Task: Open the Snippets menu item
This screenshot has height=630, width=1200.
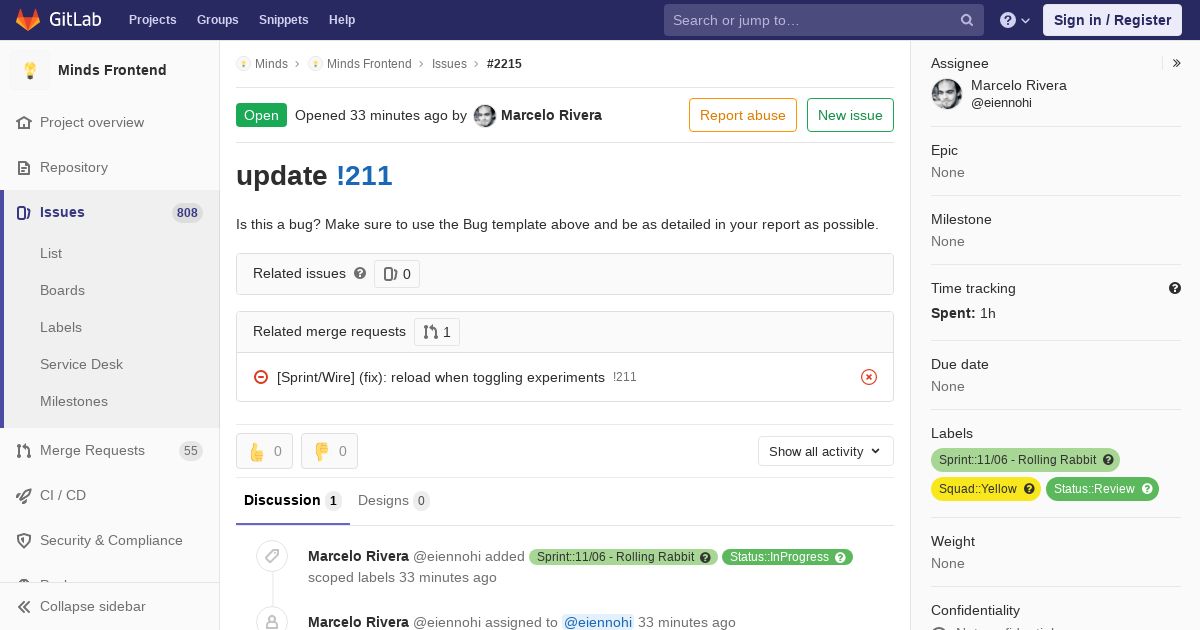Action: pyautogui.click(x=284, y=20)
